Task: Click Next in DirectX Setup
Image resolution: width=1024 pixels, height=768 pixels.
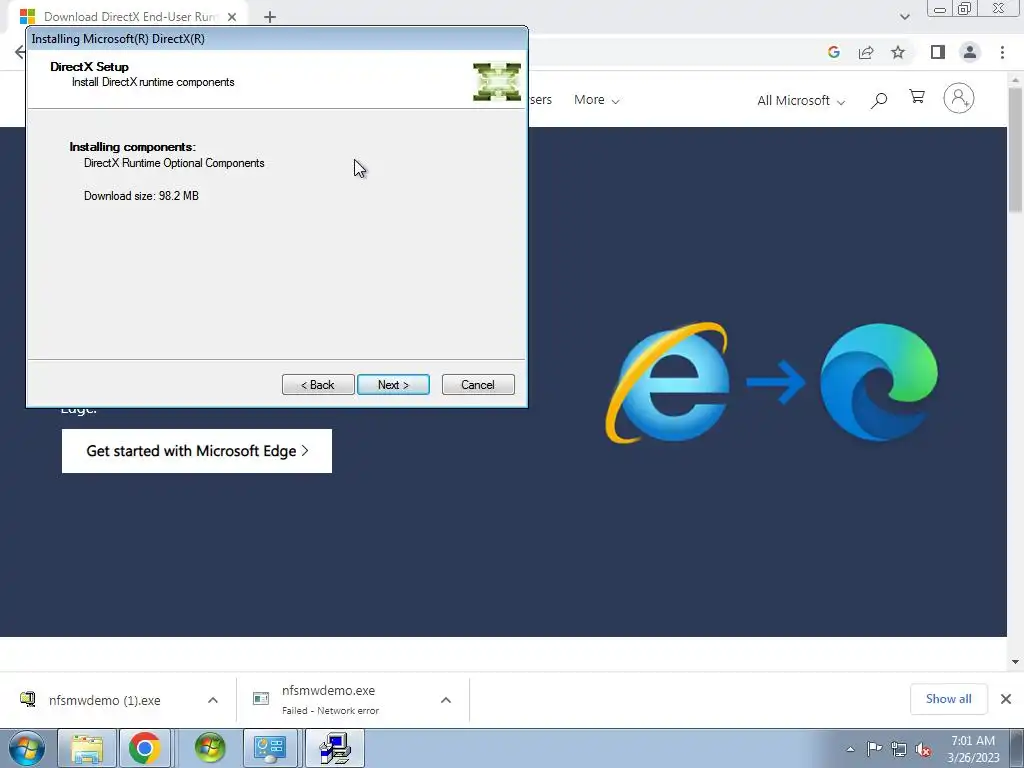Action: [x=393, y=385]
